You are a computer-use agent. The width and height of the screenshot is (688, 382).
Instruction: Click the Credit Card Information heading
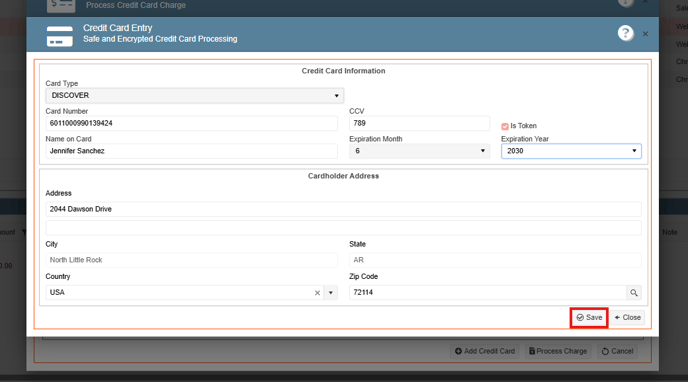point(343,71)
